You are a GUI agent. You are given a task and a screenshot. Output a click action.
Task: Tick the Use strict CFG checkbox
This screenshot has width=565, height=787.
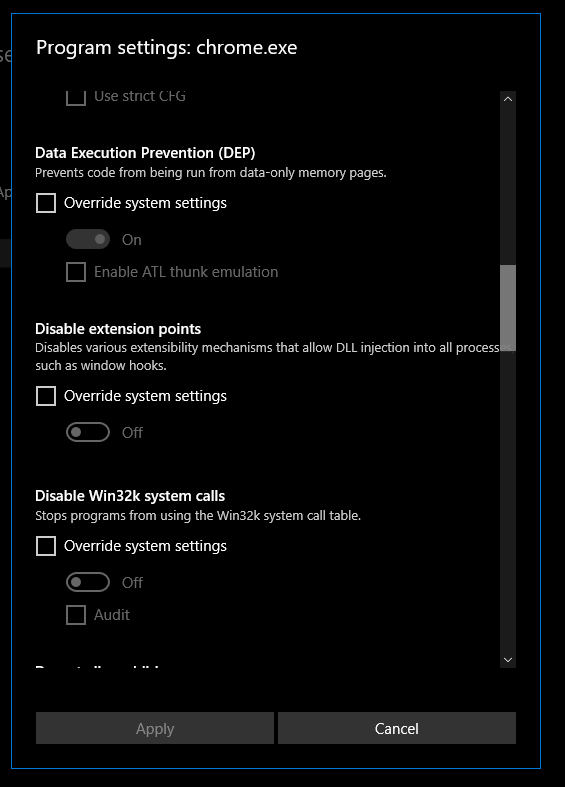(x=76, y=98)
